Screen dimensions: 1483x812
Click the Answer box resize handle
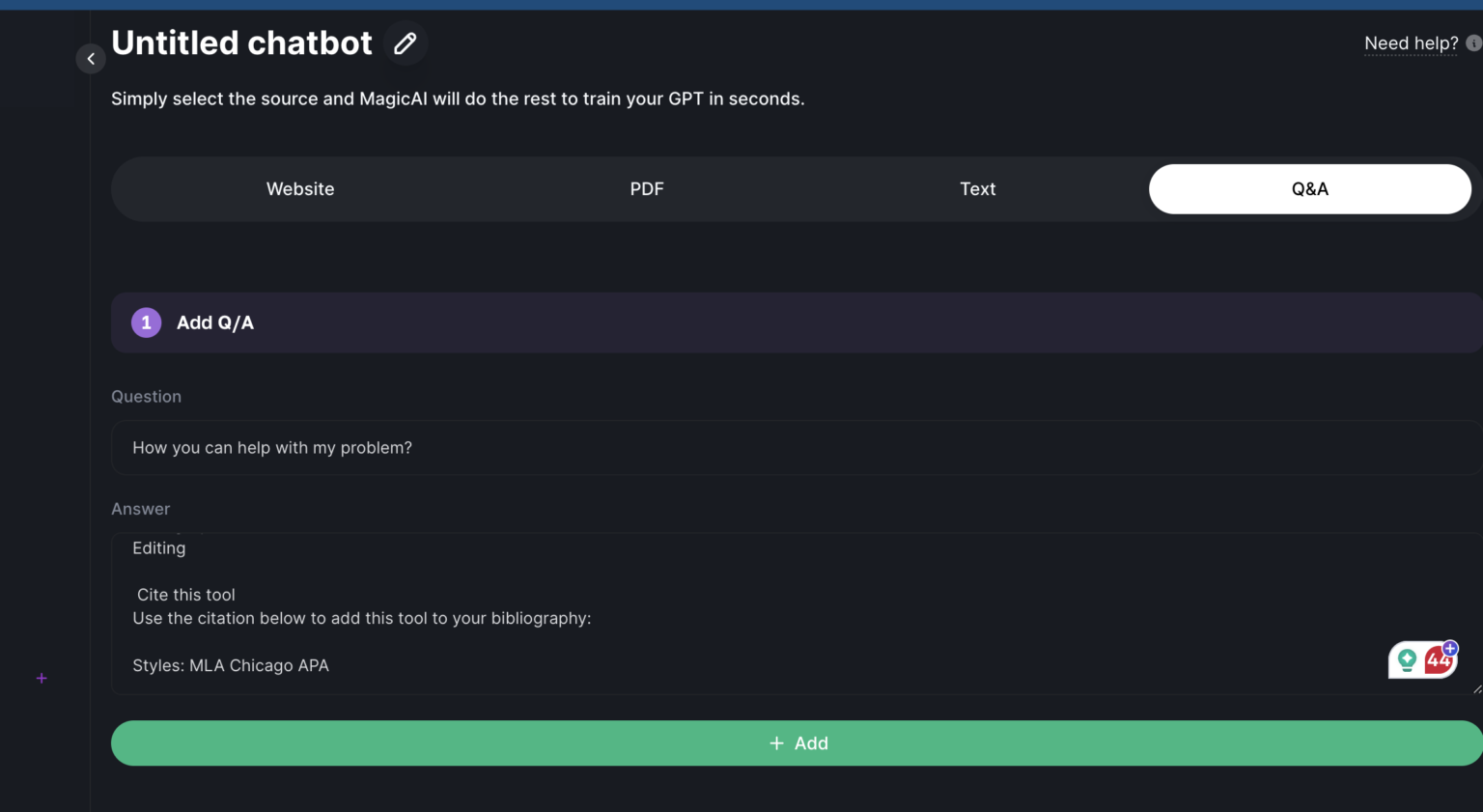coord(1476,688)
